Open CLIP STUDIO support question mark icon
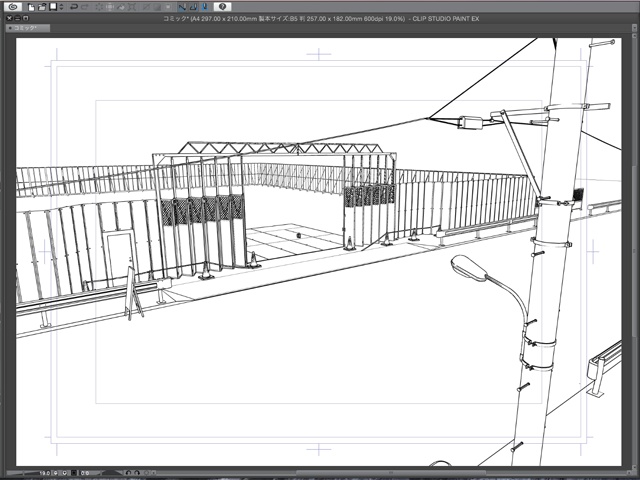Viewport: 640px width, 480px height. [222, 7]
